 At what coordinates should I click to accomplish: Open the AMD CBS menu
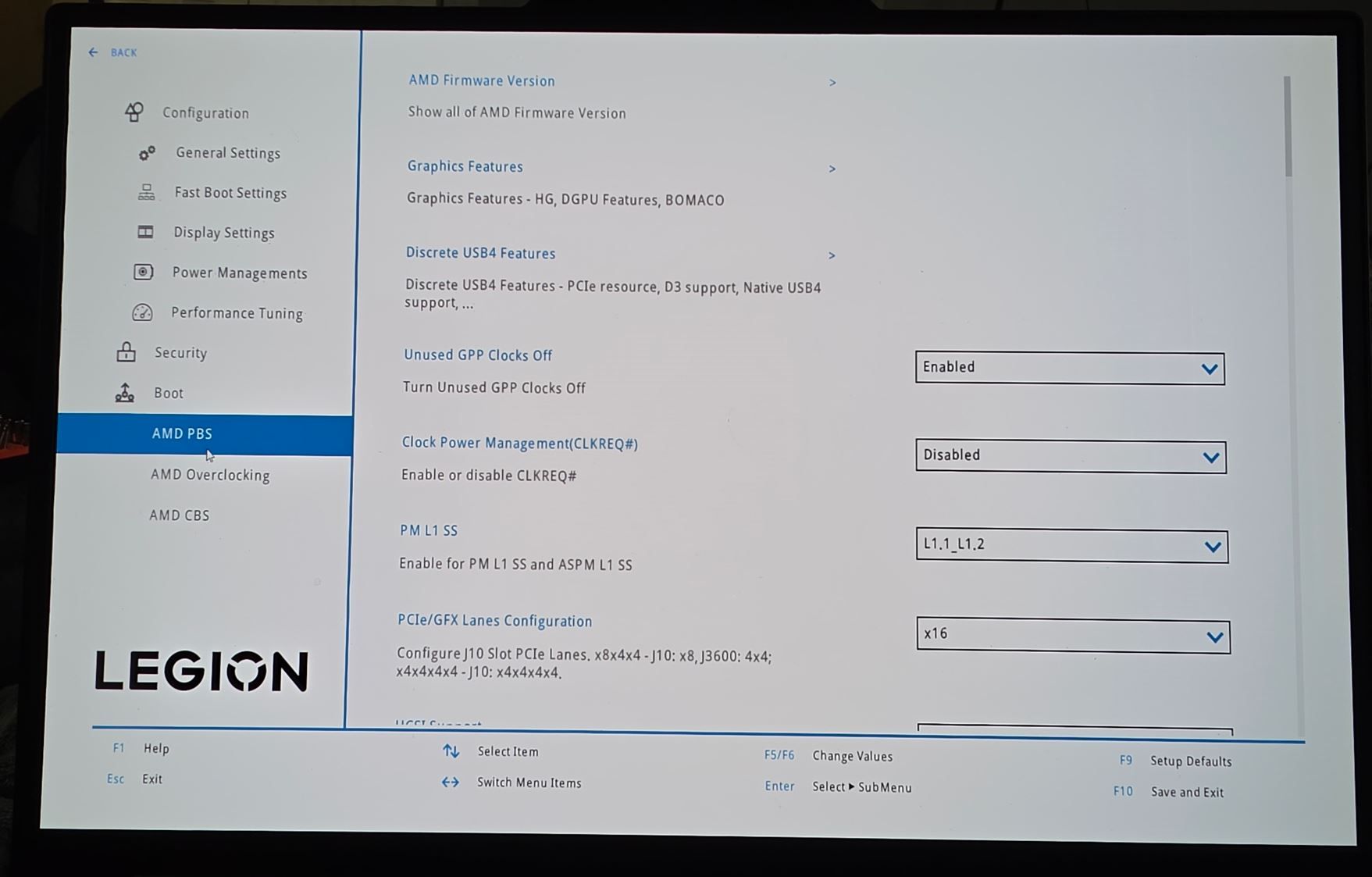[x=180, y=515]
